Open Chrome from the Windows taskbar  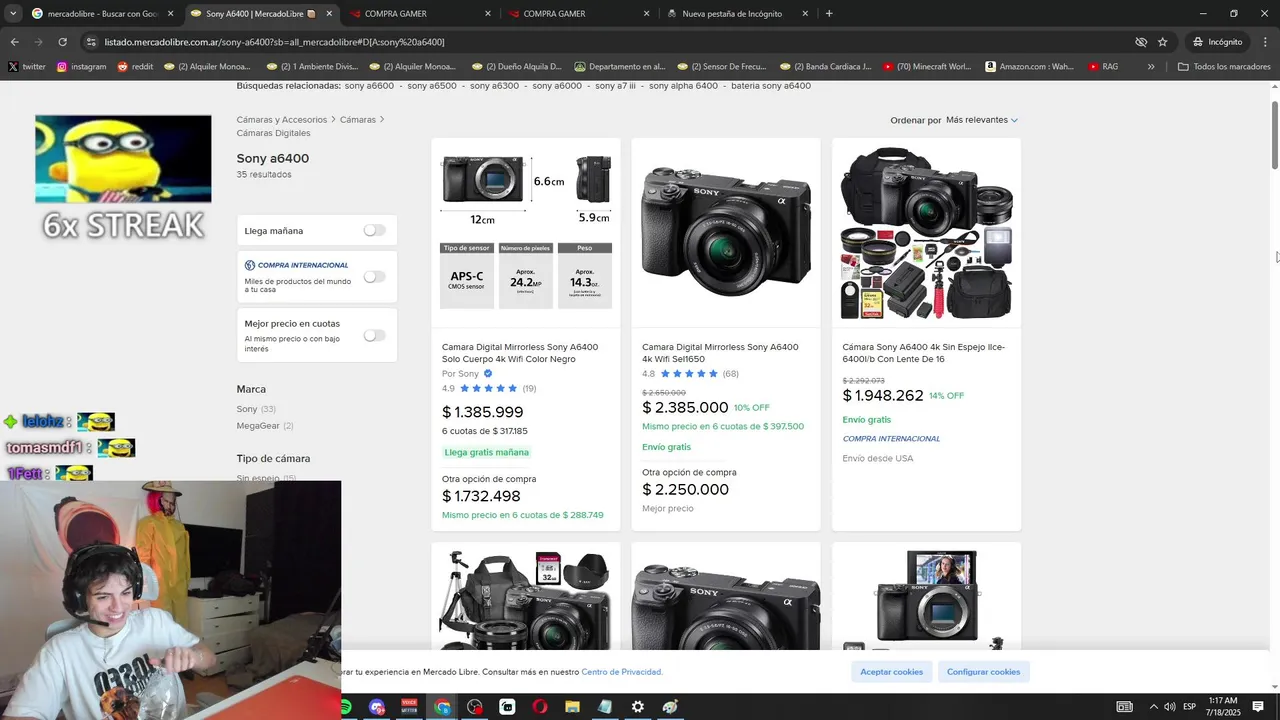pos(442,707)
